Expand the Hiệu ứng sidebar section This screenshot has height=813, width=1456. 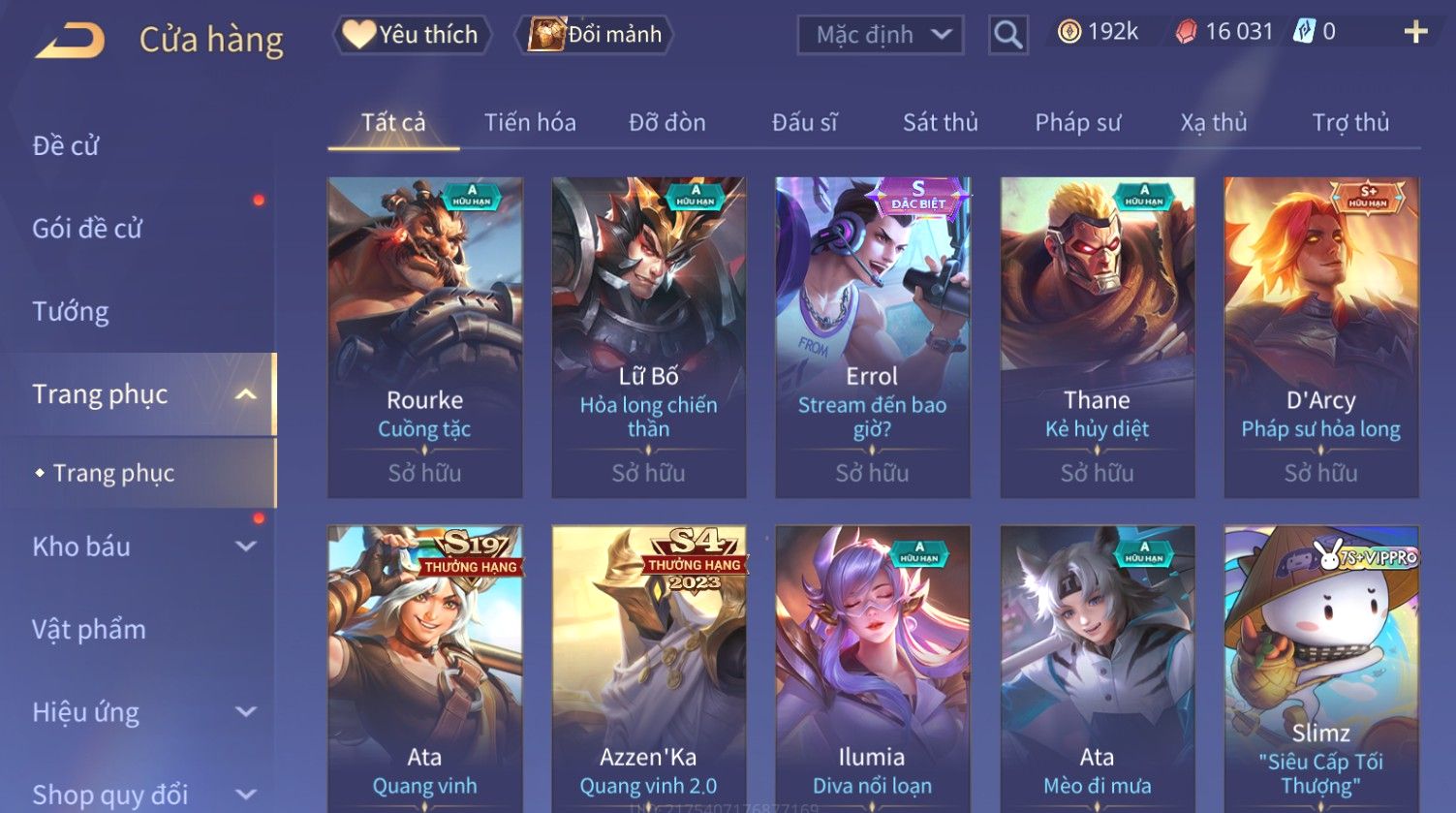[x=246, y=712]
